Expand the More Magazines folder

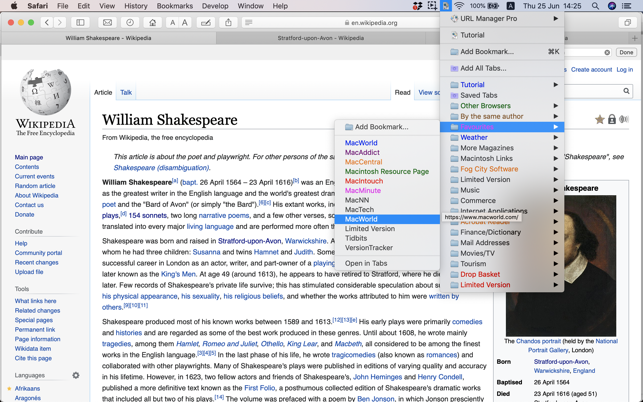502,148
